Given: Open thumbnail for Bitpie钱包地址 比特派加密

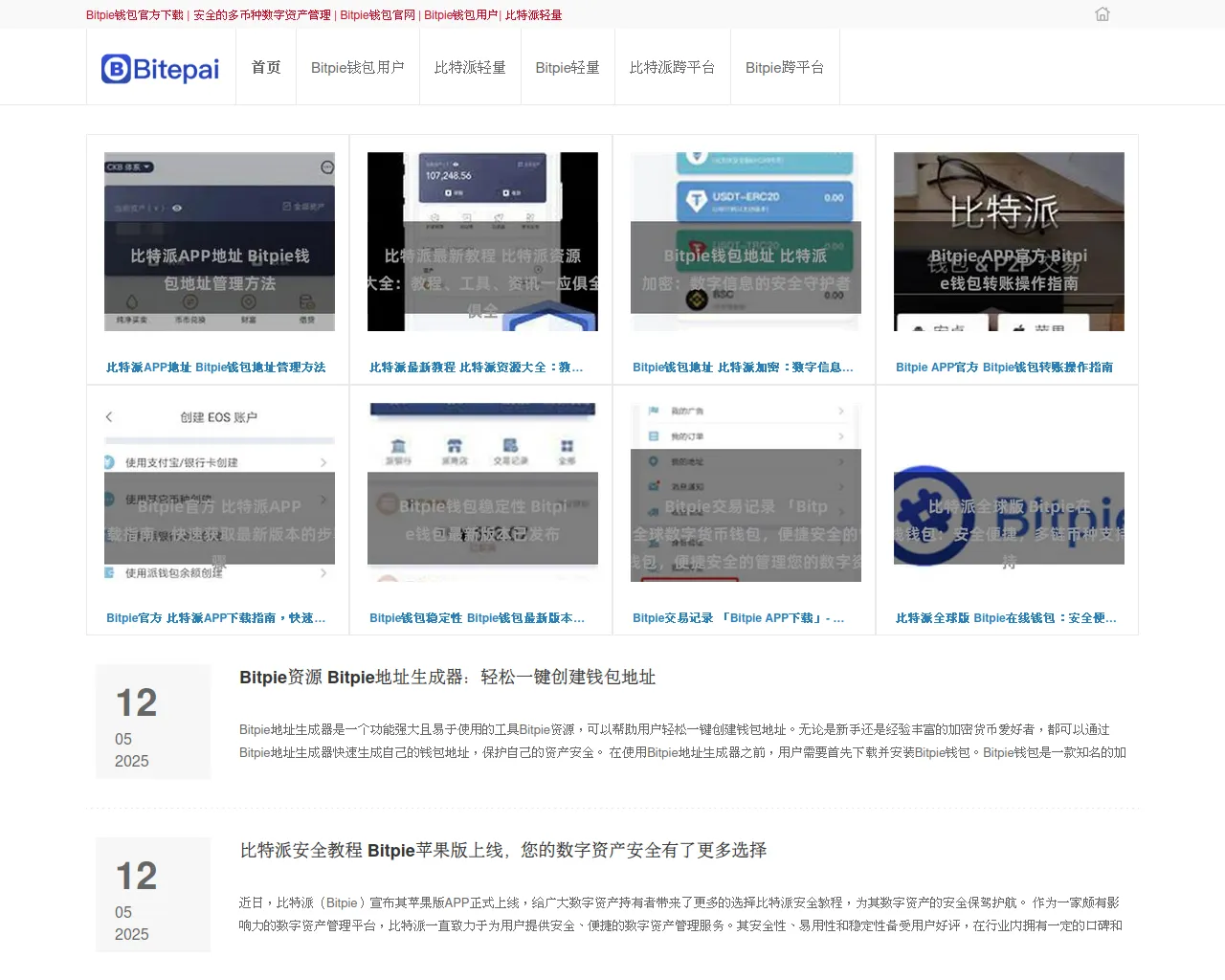Looking at the screenshot, I should pos(746,241).
